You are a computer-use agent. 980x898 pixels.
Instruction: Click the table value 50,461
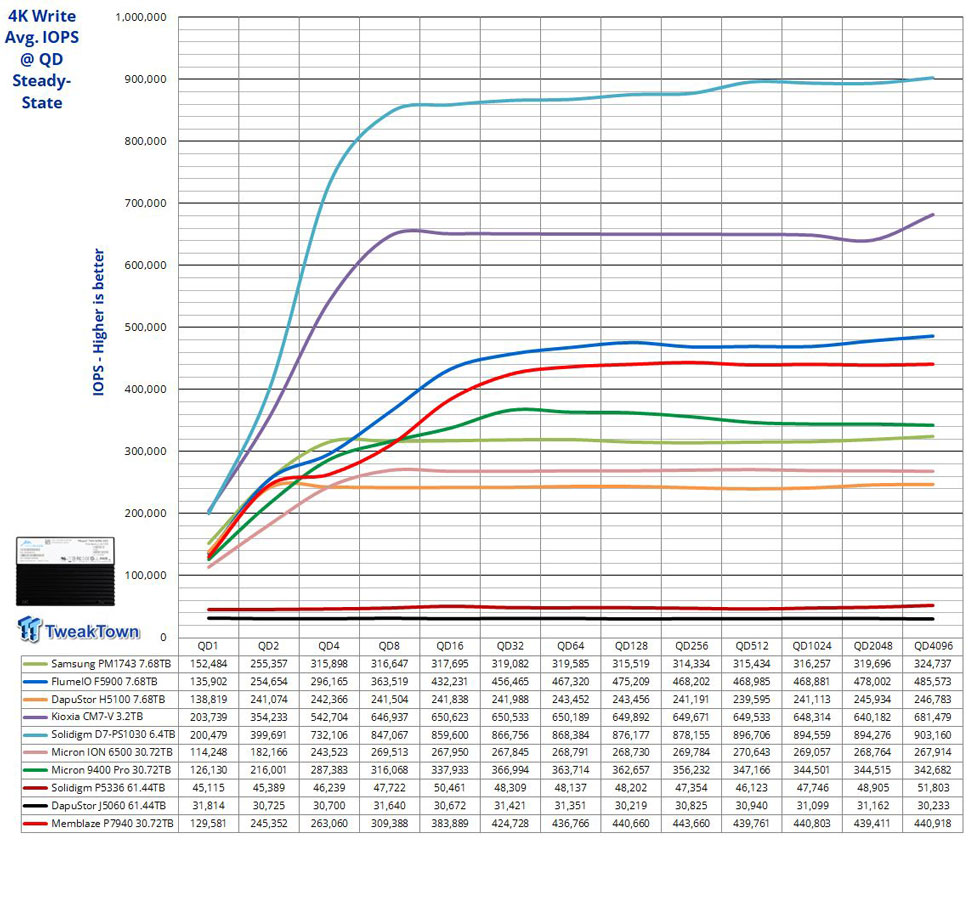(449, 788)
